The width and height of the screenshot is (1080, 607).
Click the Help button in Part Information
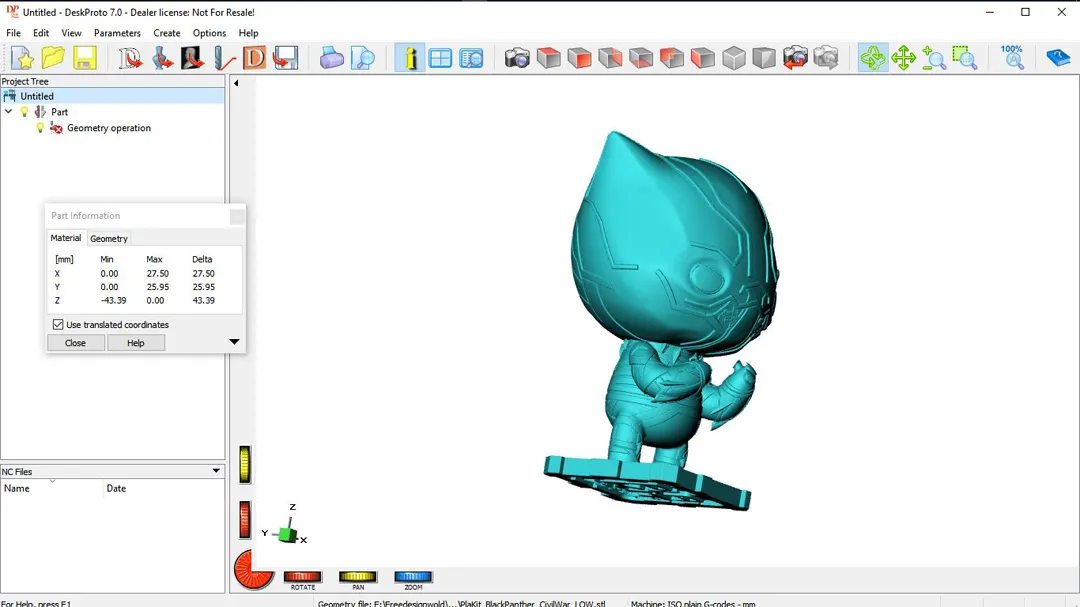point(136,343)
